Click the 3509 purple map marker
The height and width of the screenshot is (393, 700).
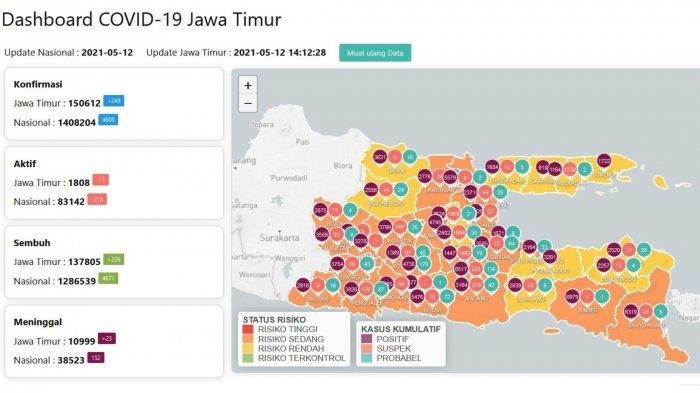[322, 234]
